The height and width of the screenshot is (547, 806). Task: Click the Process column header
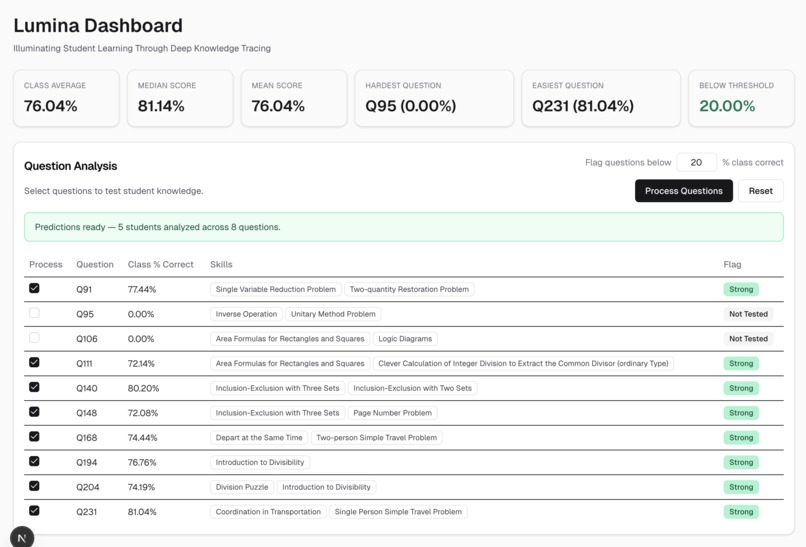[x=46, y=264]
